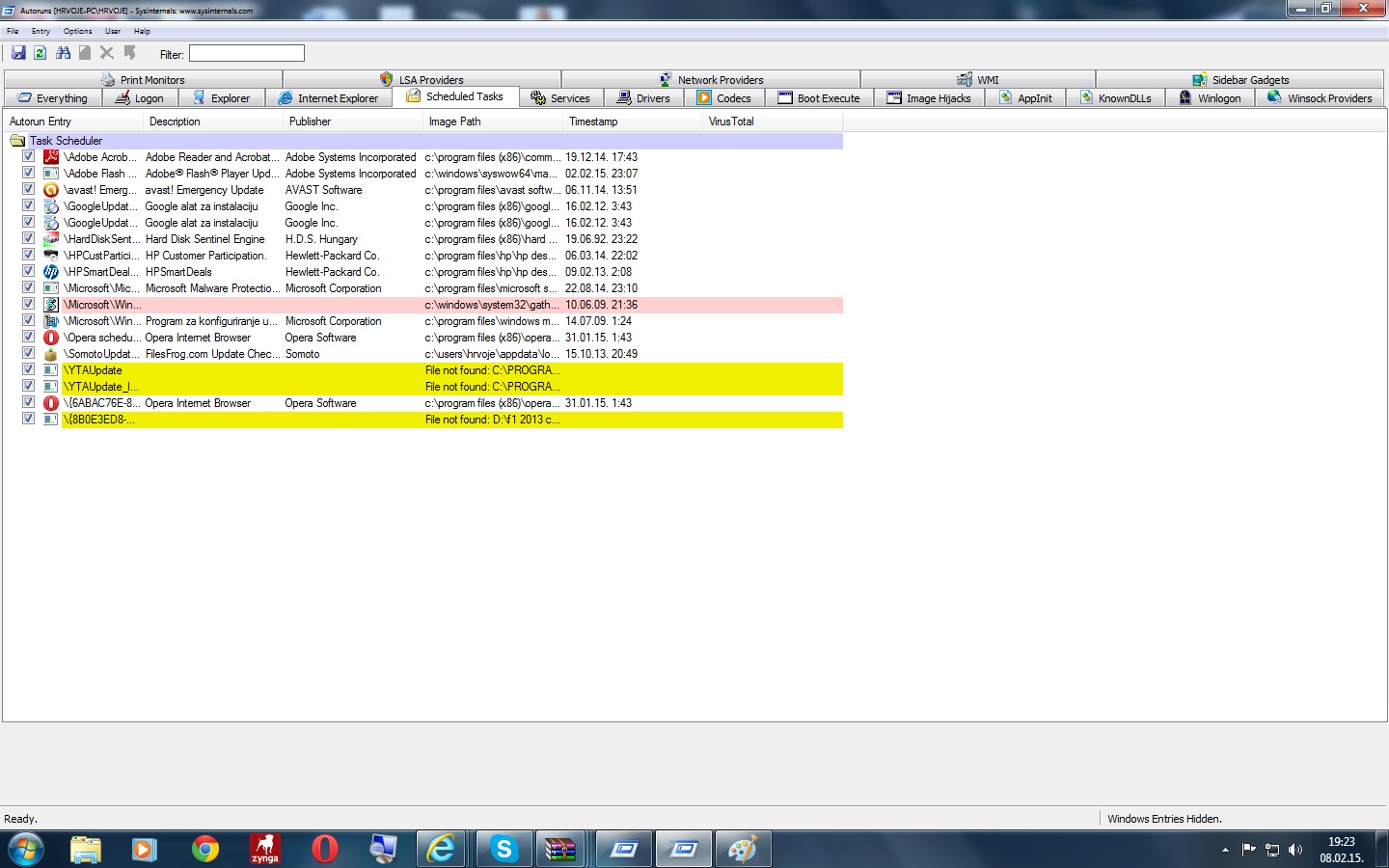
Task: Click the taskbar clock showing 19:23
Action: pyautogui.click(x=1342, y=849)
